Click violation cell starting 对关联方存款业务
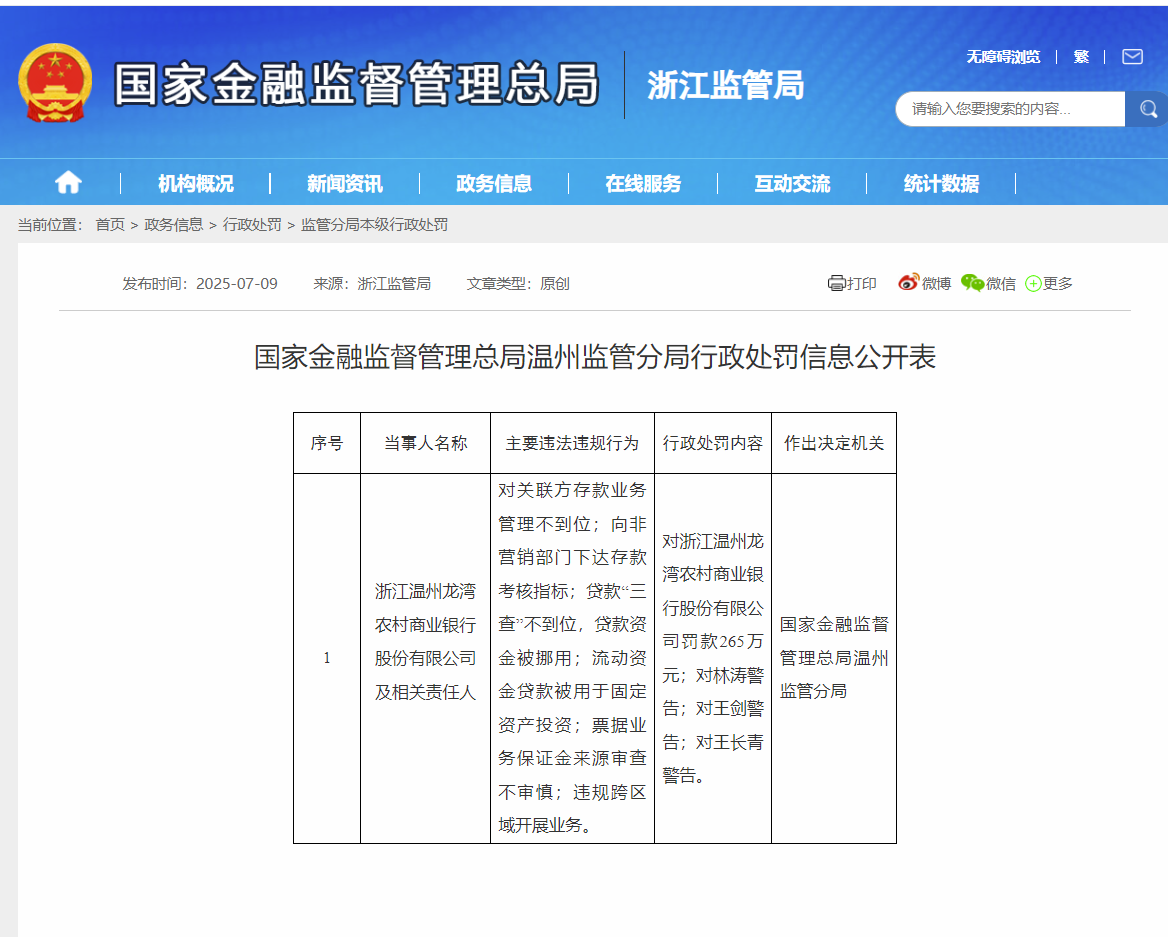This screenshot has width=1168, height=937. (x=572, y=658)
